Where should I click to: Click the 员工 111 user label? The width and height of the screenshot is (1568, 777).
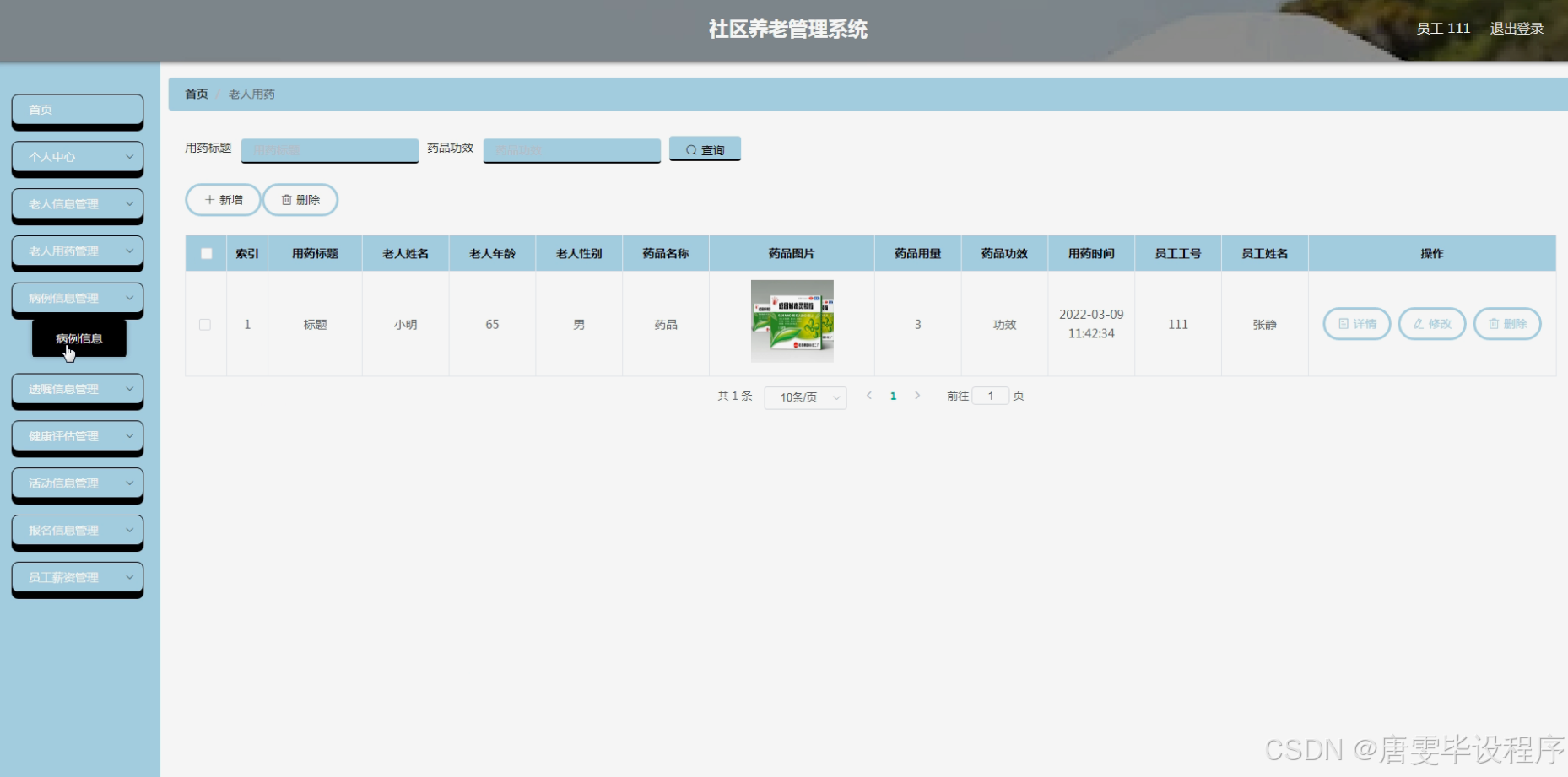click(1443, 29)
